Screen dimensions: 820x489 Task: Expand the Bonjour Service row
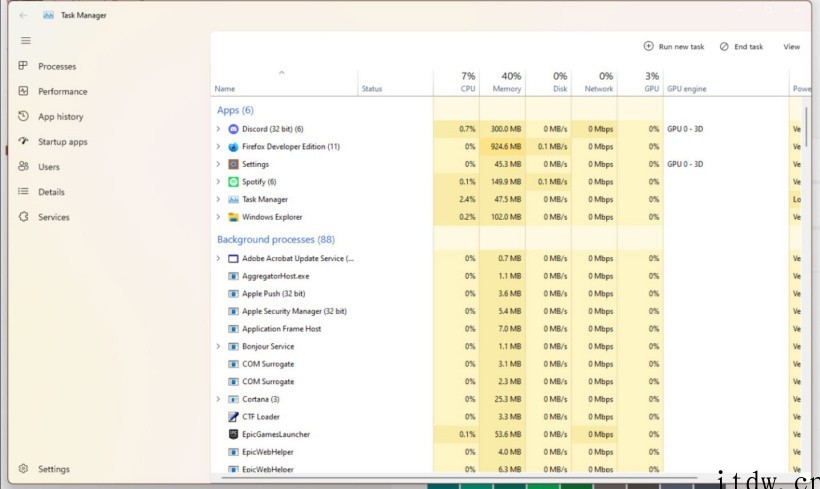219,346
